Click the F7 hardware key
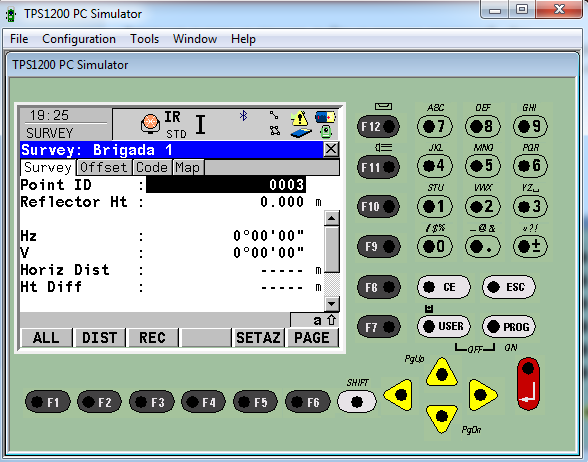The height and width of the screenshot is (462, 588). pos(379,327)
